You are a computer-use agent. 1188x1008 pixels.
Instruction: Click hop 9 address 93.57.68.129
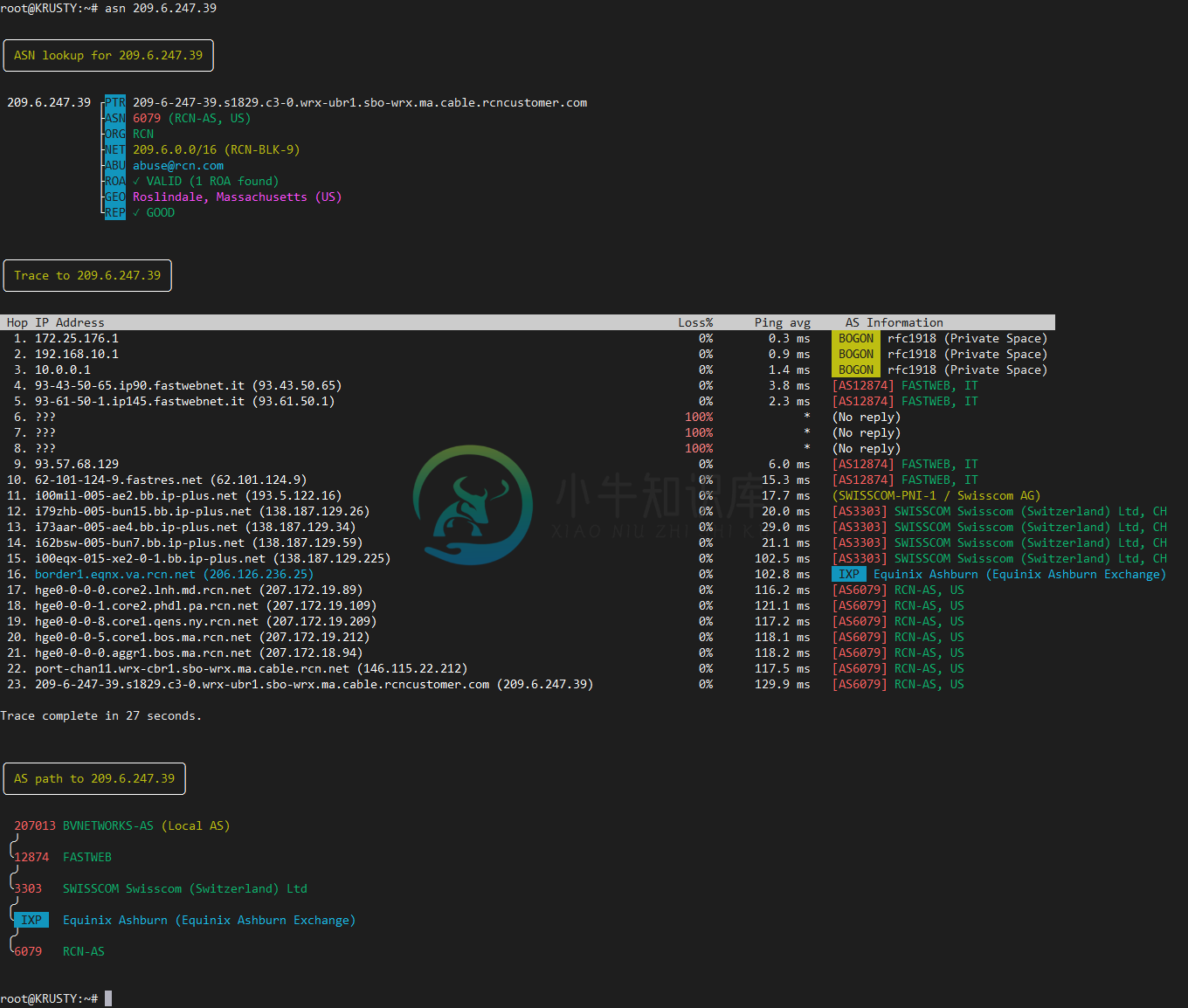click(x=77, y=464)
